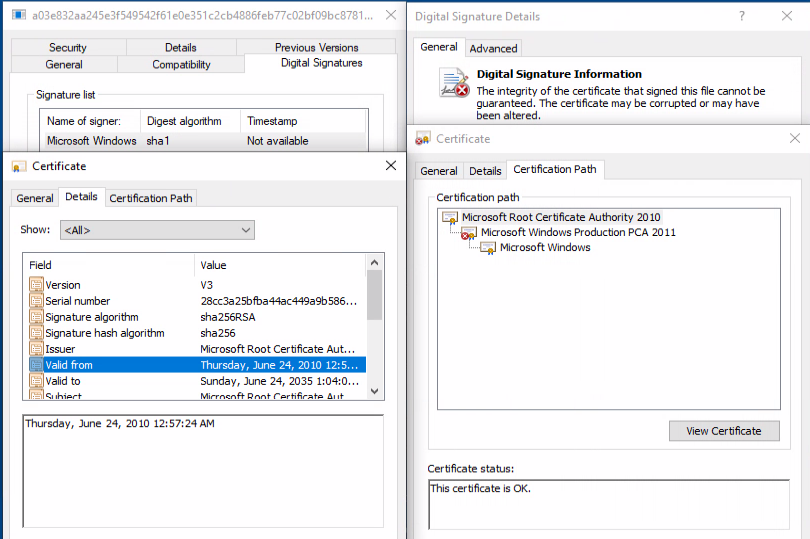This screenshot has width=810, height=539.
Task: Close the right Certificate window
Action: coord(795,138)
